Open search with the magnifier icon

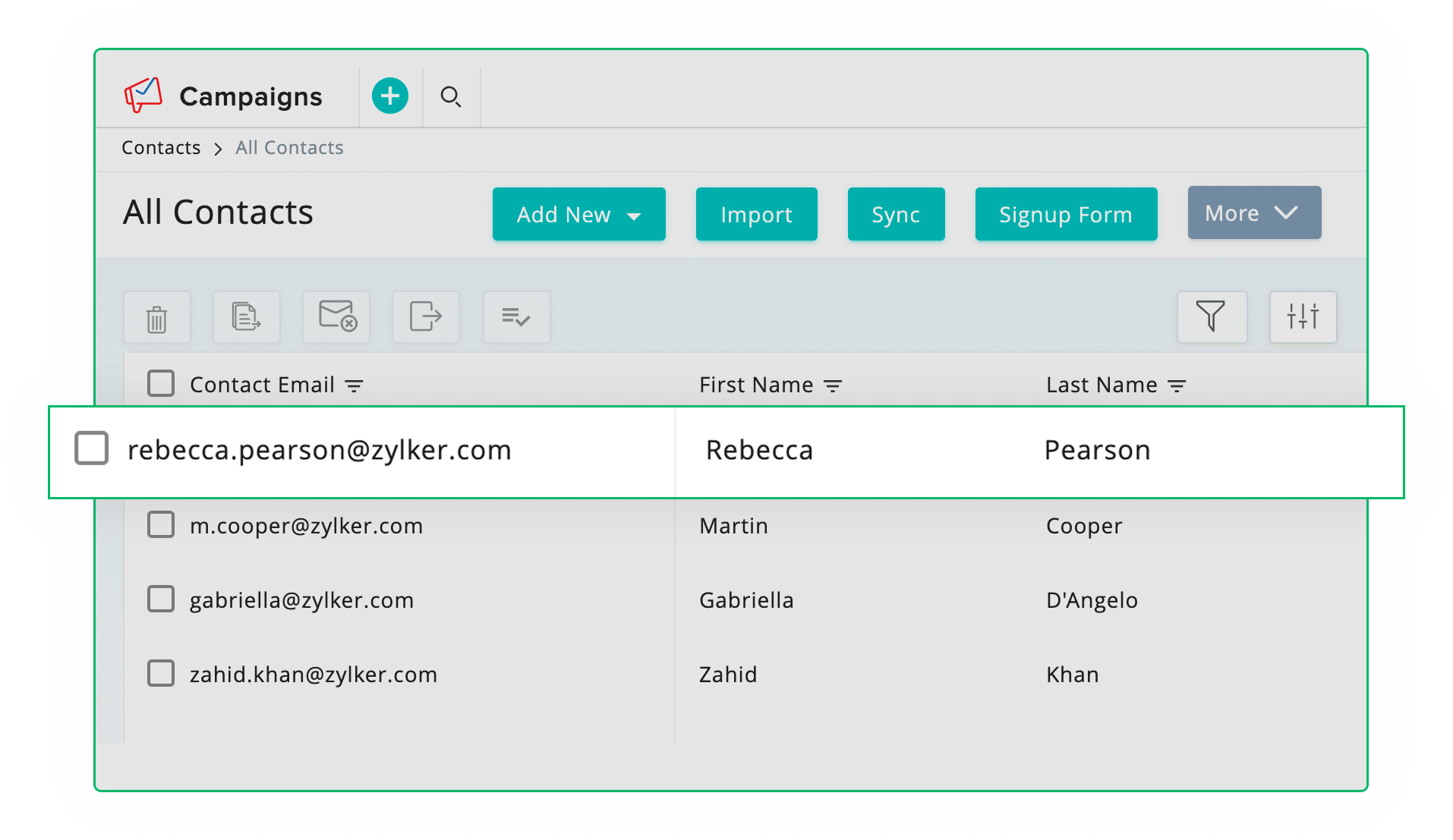click(451, 97)
